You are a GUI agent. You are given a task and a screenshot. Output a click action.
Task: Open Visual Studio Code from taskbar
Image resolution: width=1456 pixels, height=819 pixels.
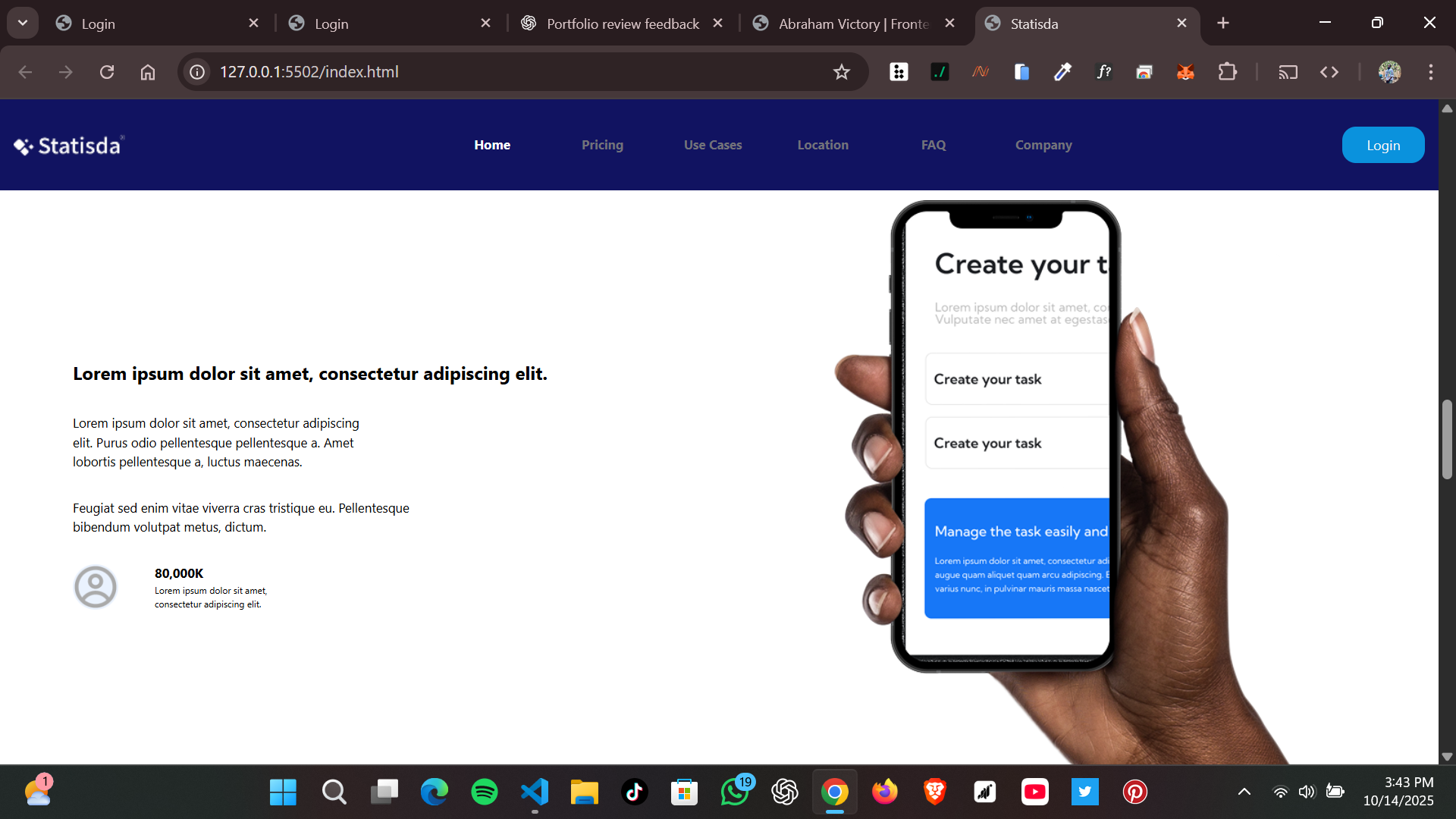(x=535, y=792)
